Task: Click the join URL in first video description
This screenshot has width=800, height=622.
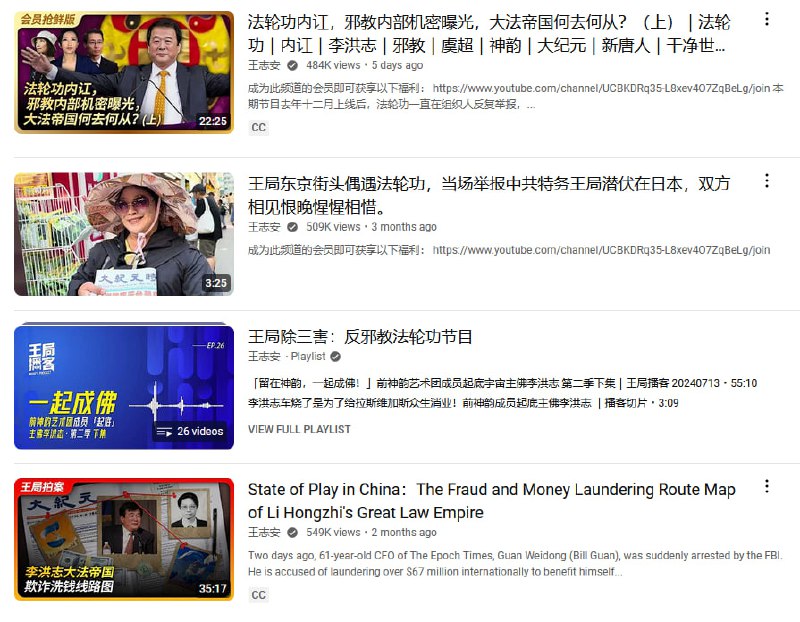Action: (x=601, y=88)
